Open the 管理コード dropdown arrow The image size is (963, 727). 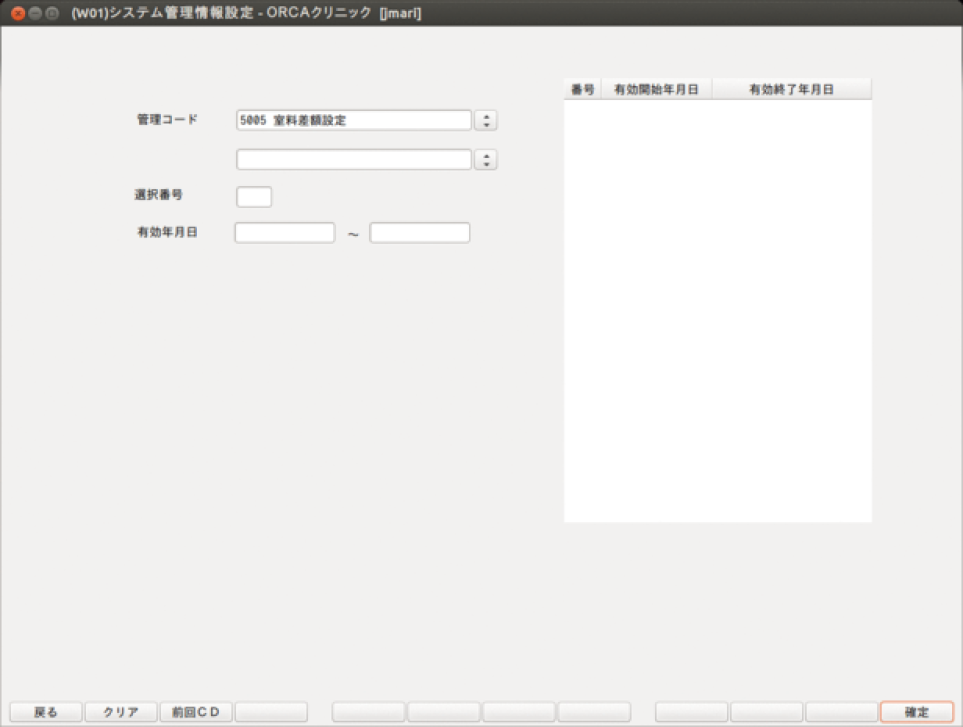tap(485, 120)
